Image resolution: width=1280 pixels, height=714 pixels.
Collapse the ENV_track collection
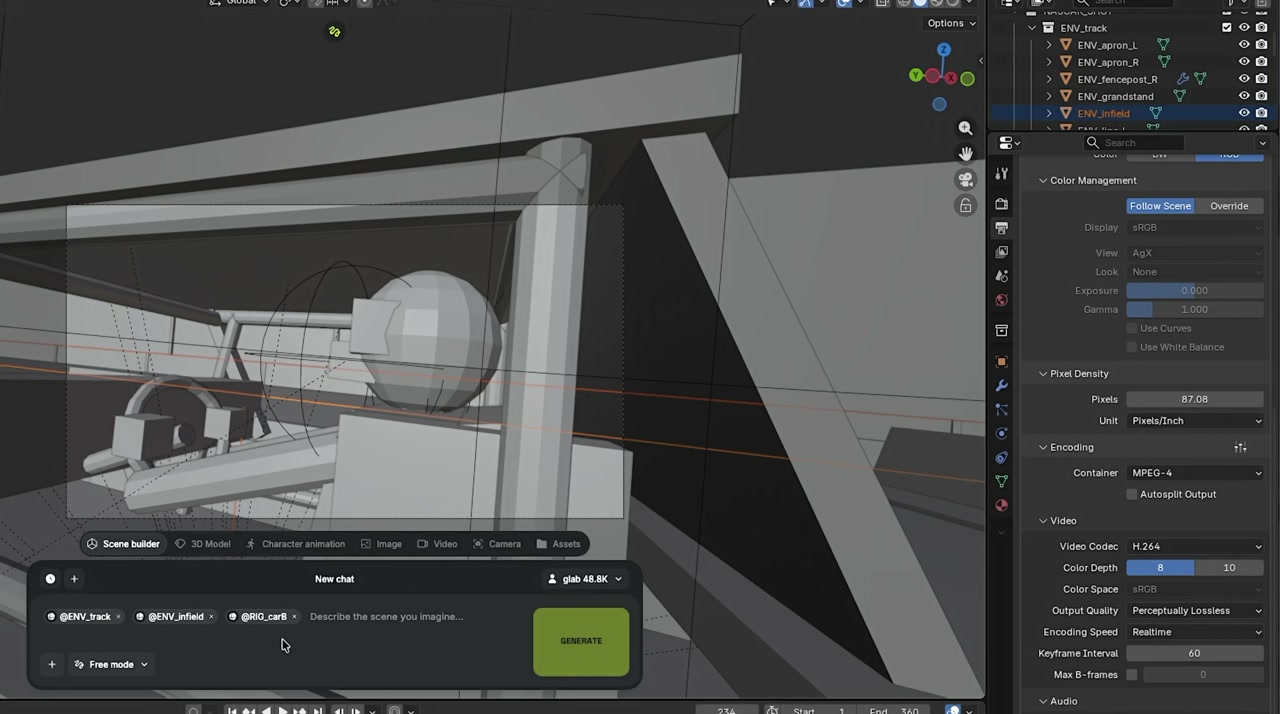point(1032,28)
